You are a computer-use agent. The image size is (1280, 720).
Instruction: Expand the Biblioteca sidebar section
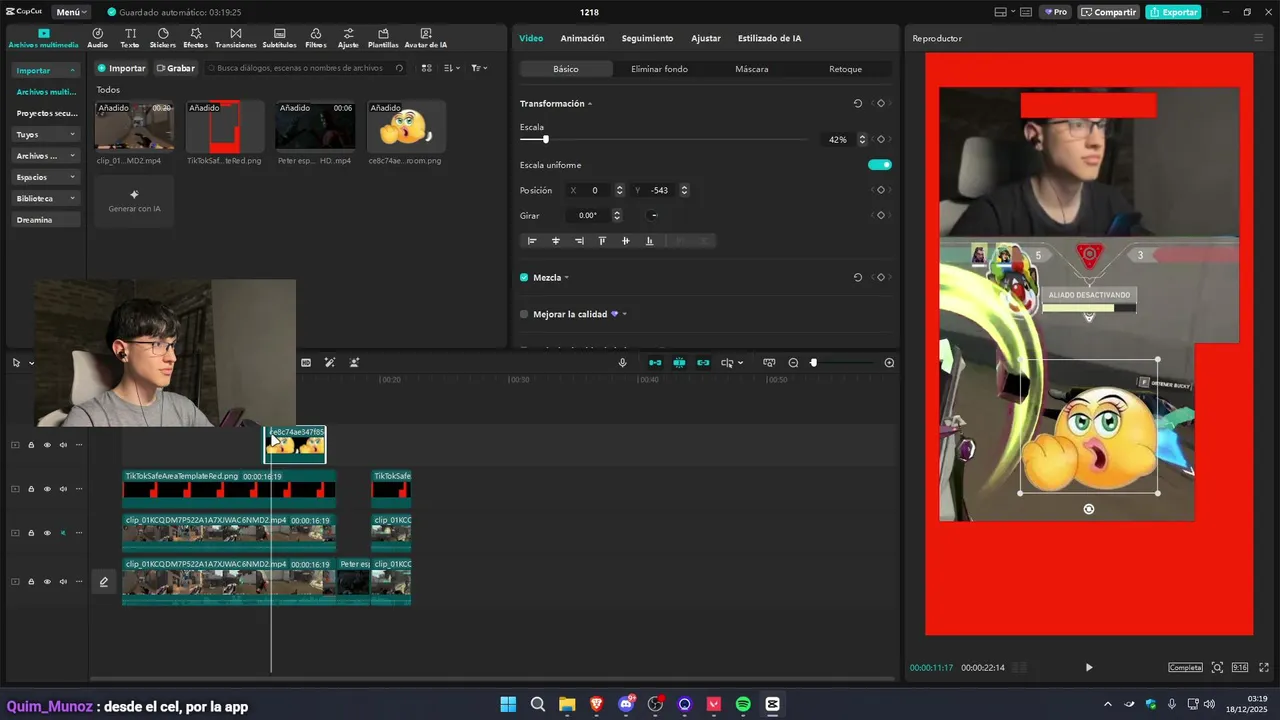[x=72, y=199]
